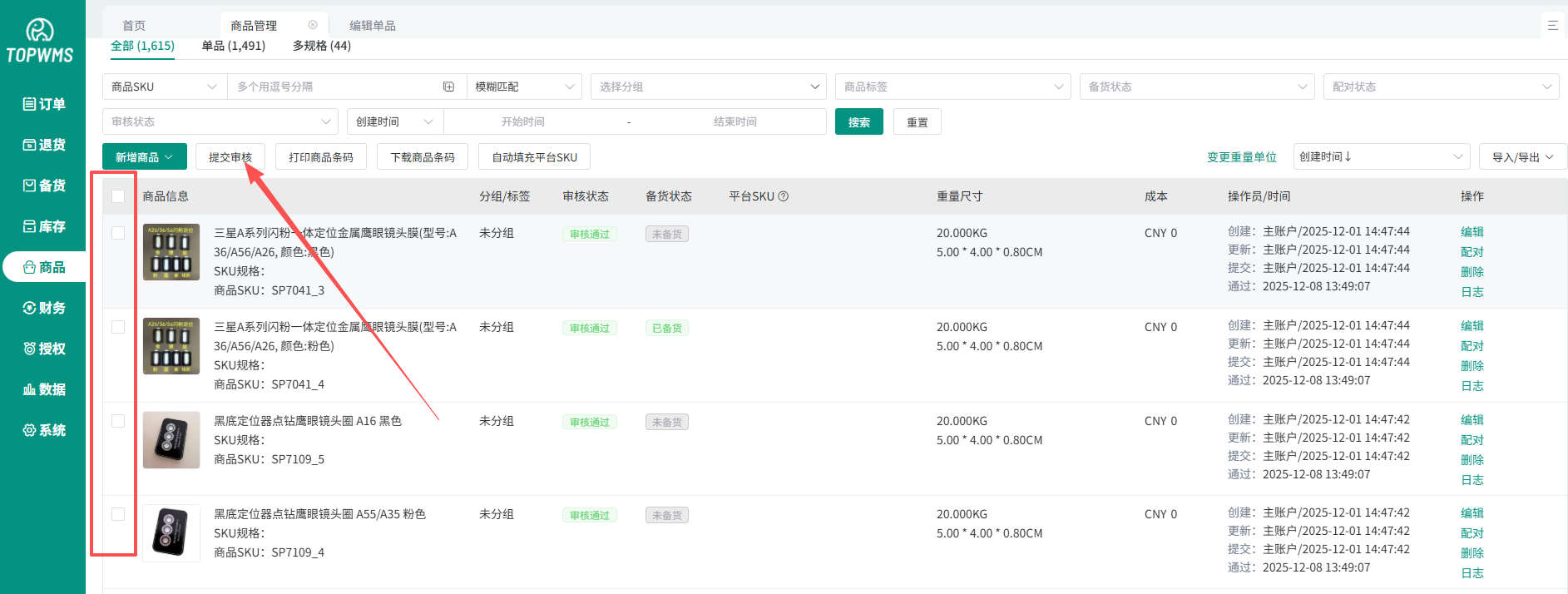
Task: Expand the 选择分组 group dropdown
Action: 708,87
